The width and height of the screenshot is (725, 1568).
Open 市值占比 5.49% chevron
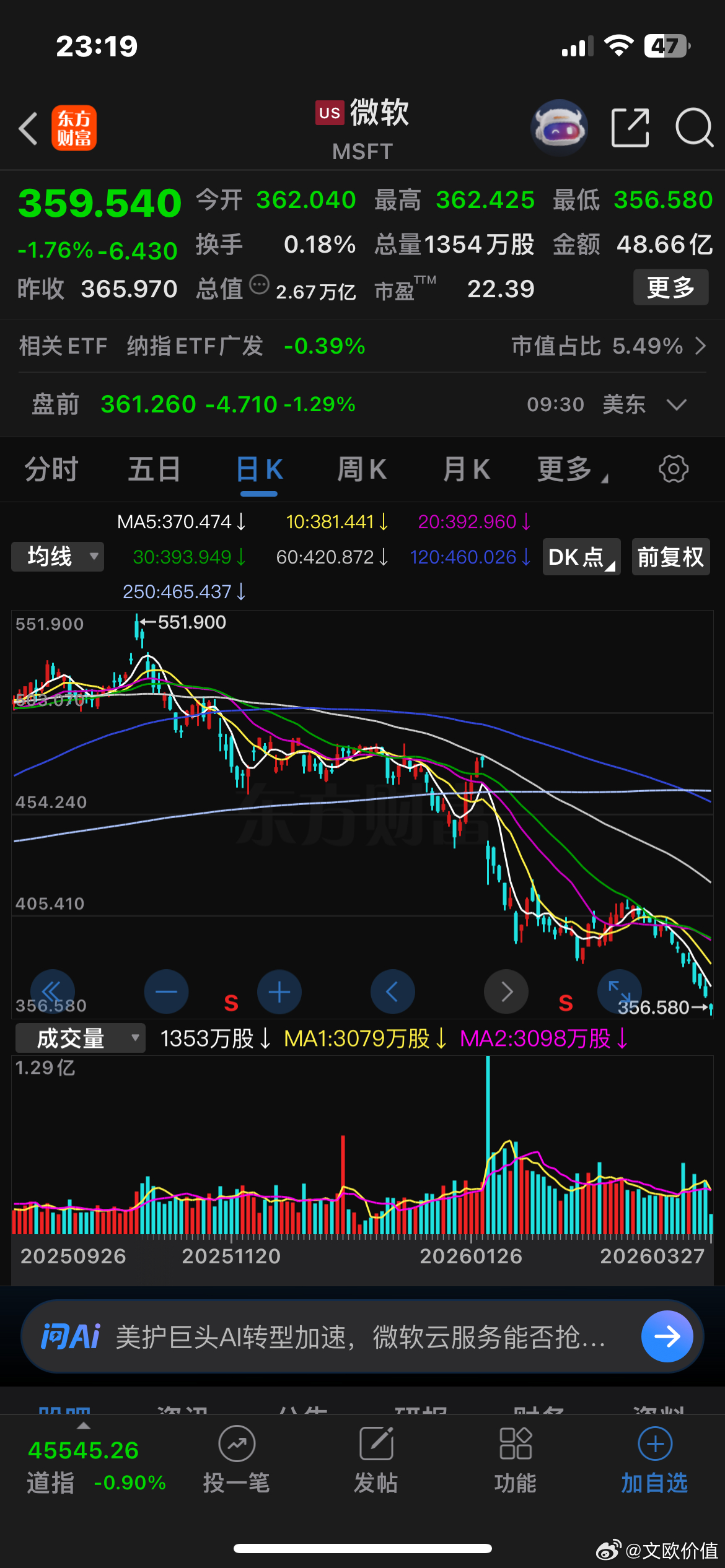pyautogui.click(x=701, y=346)
